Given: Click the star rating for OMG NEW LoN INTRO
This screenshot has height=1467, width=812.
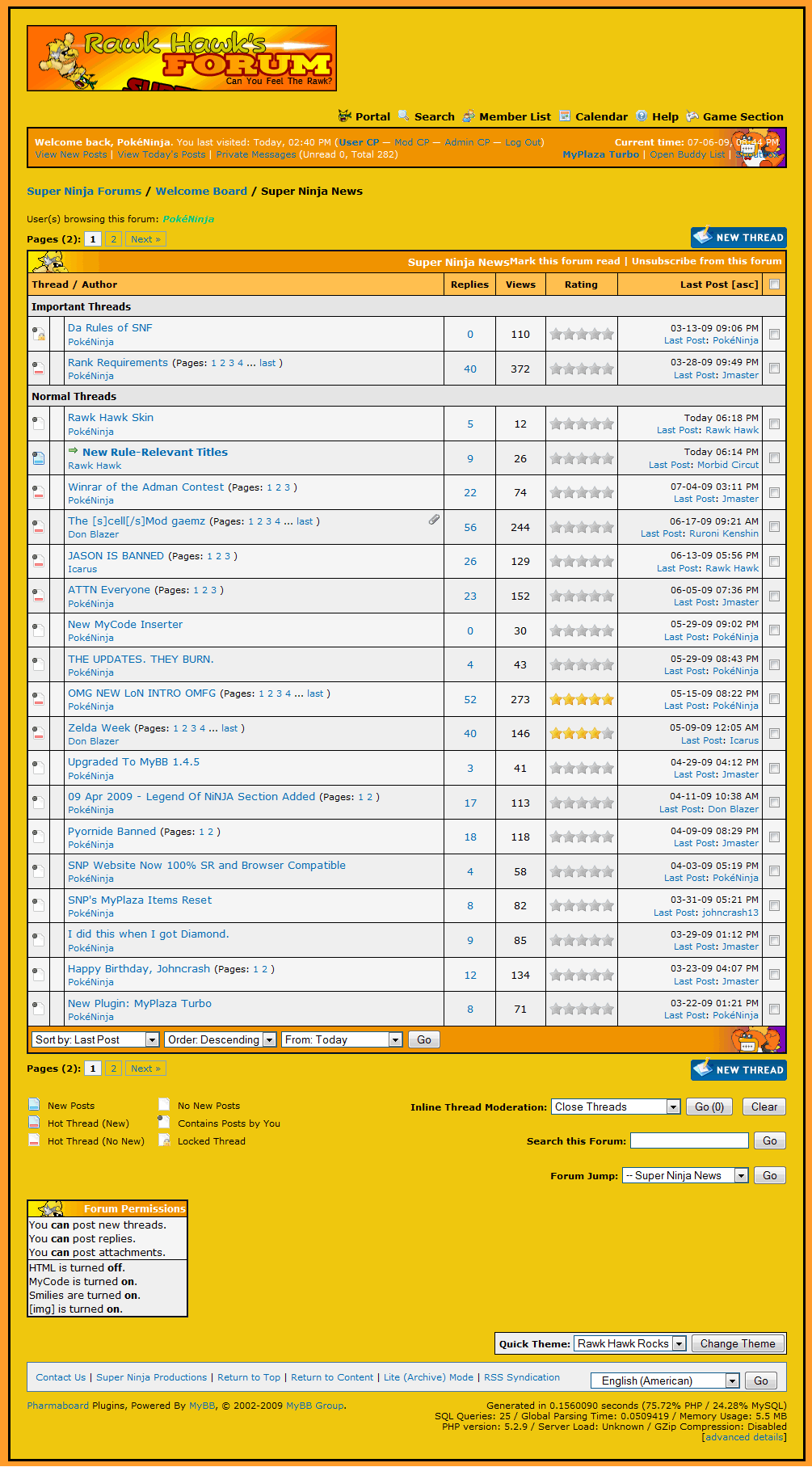Looking at the screenshot, I should pos(582,699).
